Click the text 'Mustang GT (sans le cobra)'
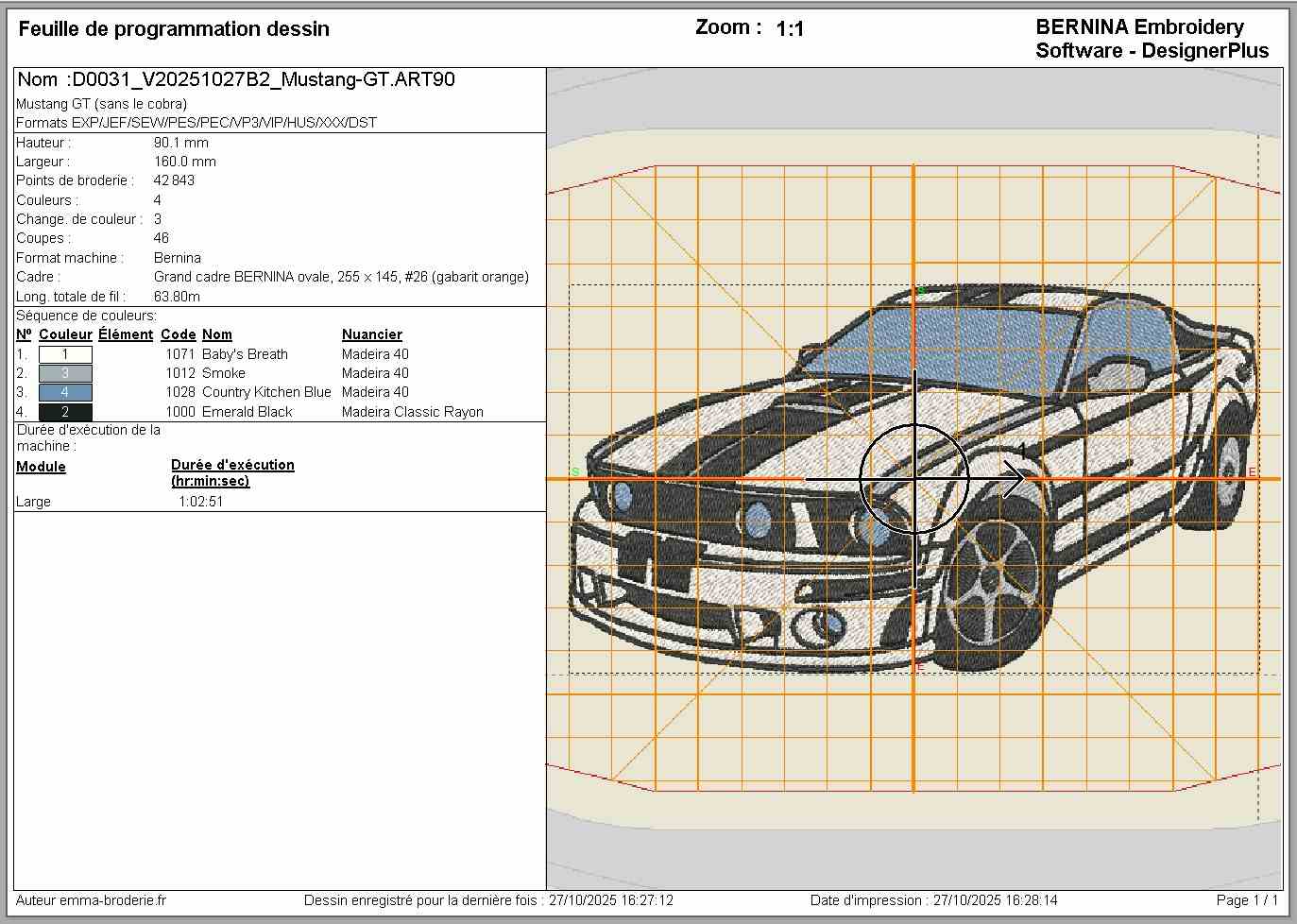 [101, 104]
